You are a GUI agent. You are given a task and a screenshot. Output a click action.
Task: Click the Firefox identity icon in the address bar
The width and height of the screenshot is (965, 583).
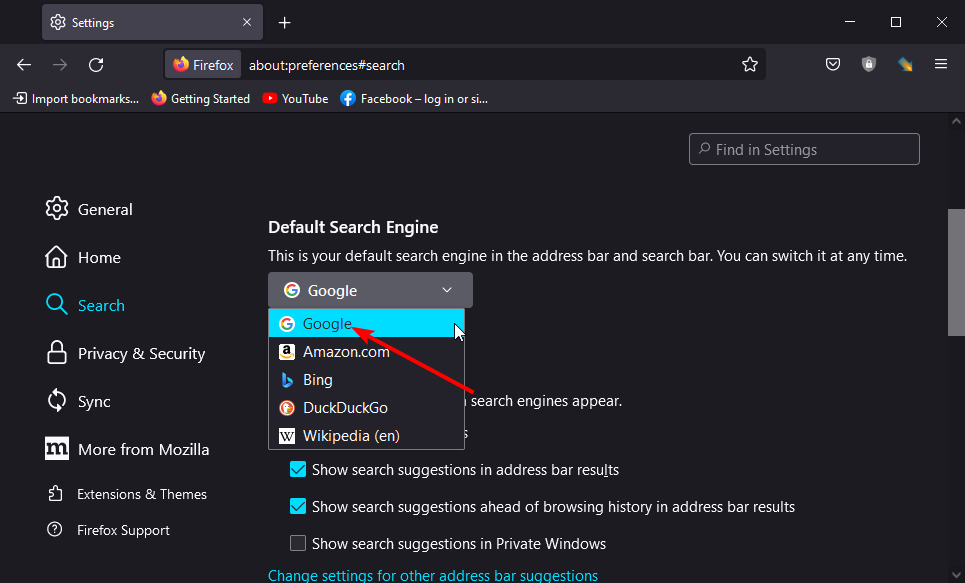pos(203,65)
